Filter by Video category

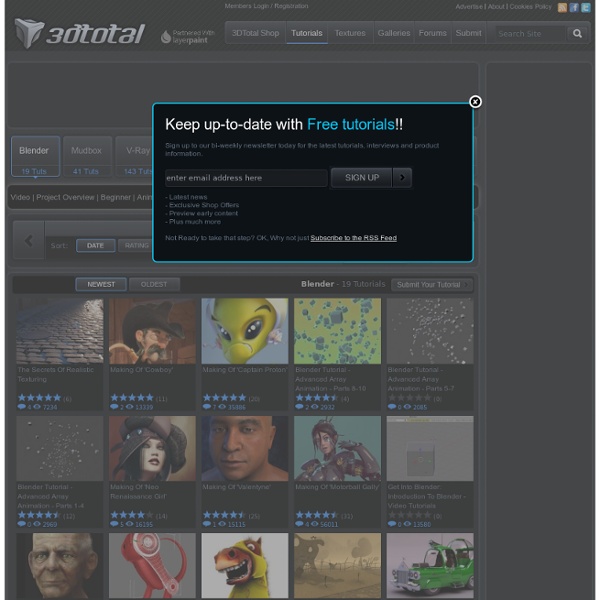point(20,197)
